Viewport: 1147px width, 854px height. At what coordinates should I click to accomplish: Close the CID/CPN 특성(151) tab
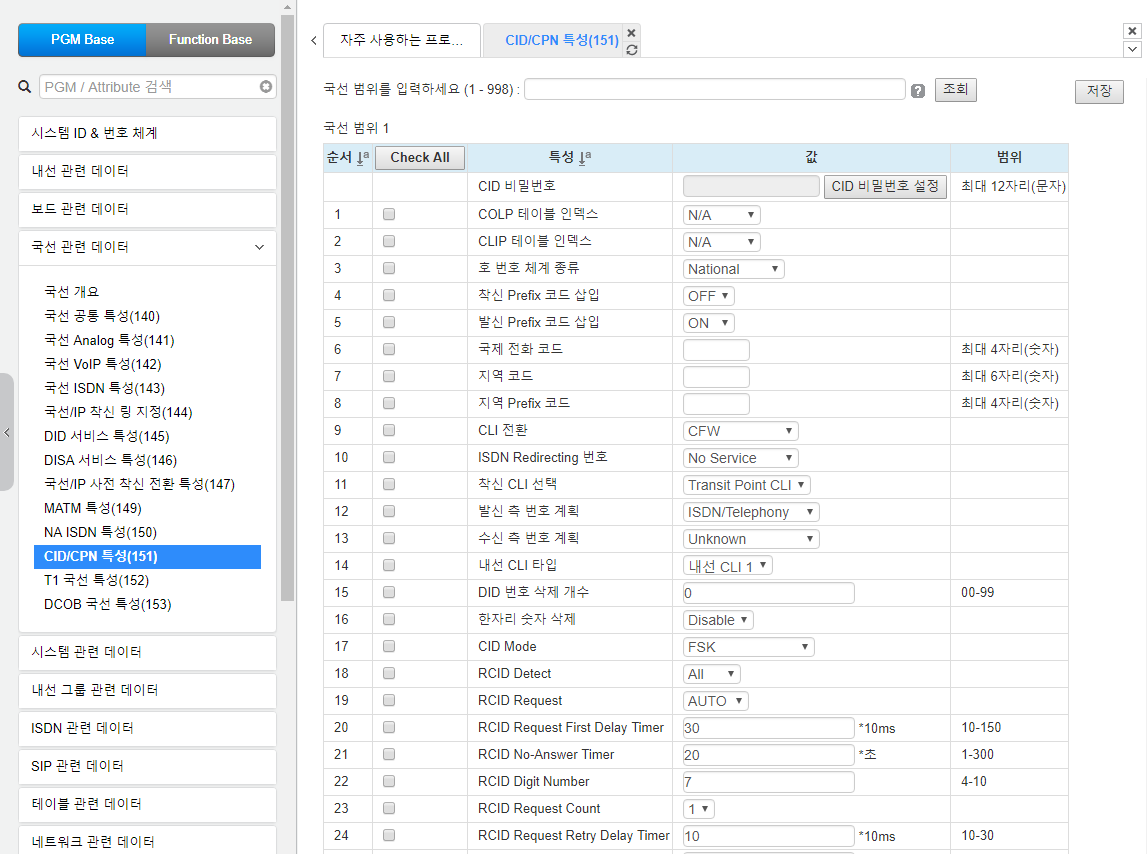(632, 33)
